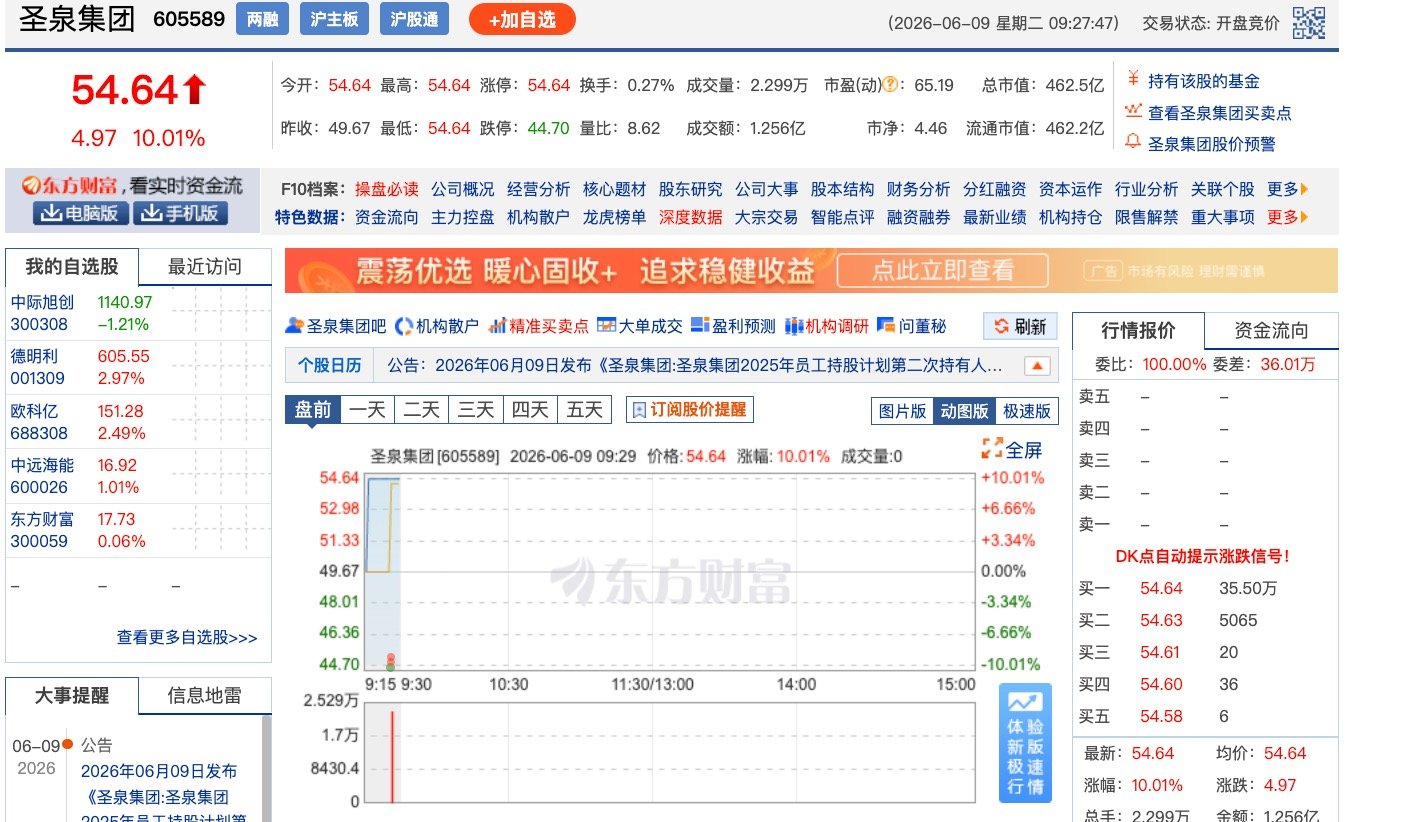This screenshot has width=1408, height=822.
Task: Click 查看更多自选股>>> link
Action: 187,637
